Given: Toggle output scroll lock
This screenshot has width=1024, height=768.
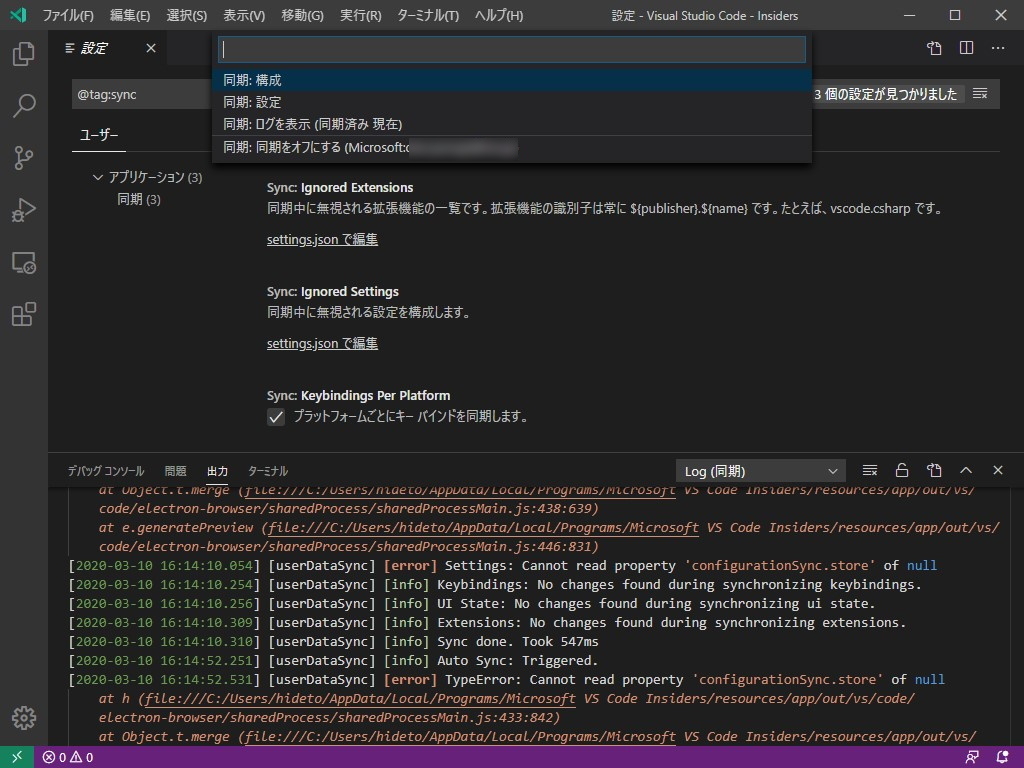Looking at the screenshot, I should tap(902, 470).
